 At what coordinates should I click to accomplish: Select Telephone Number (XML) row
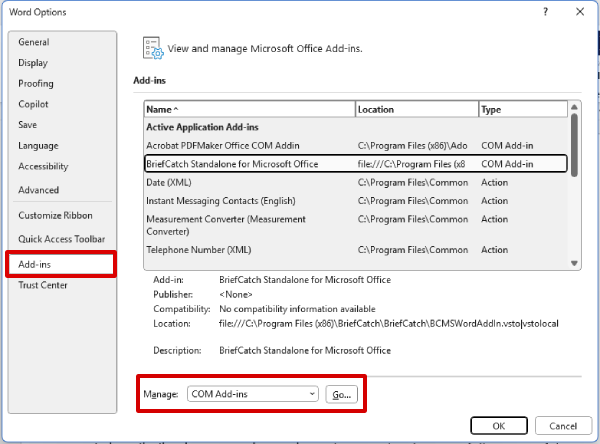[x=356, y=250]
